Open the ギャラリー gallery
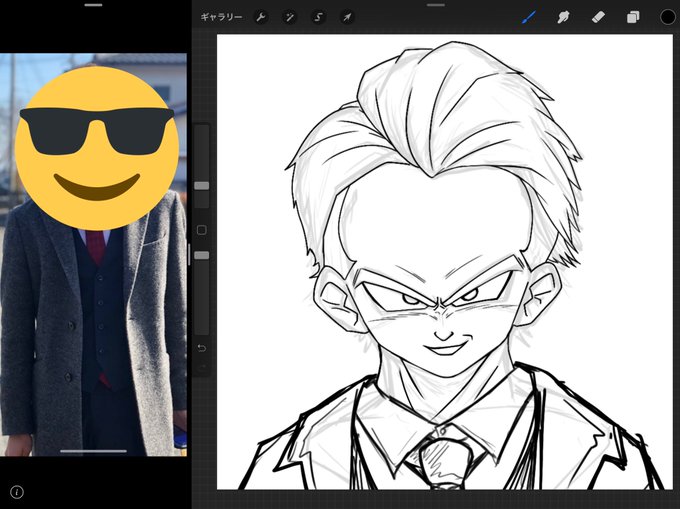Viewport: 680px width, 509px height. pyautogui.click(x=221, y=17)
